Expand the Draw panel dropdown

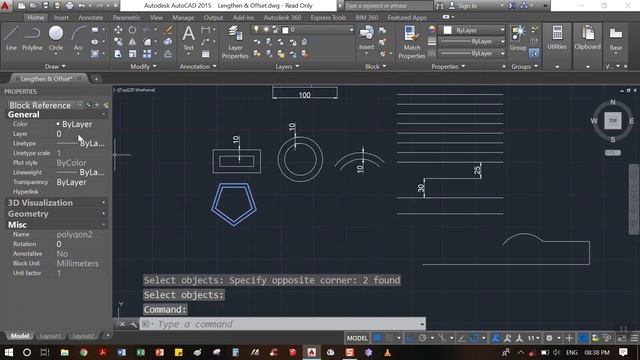pyautogui.click(x=55, y=66)
